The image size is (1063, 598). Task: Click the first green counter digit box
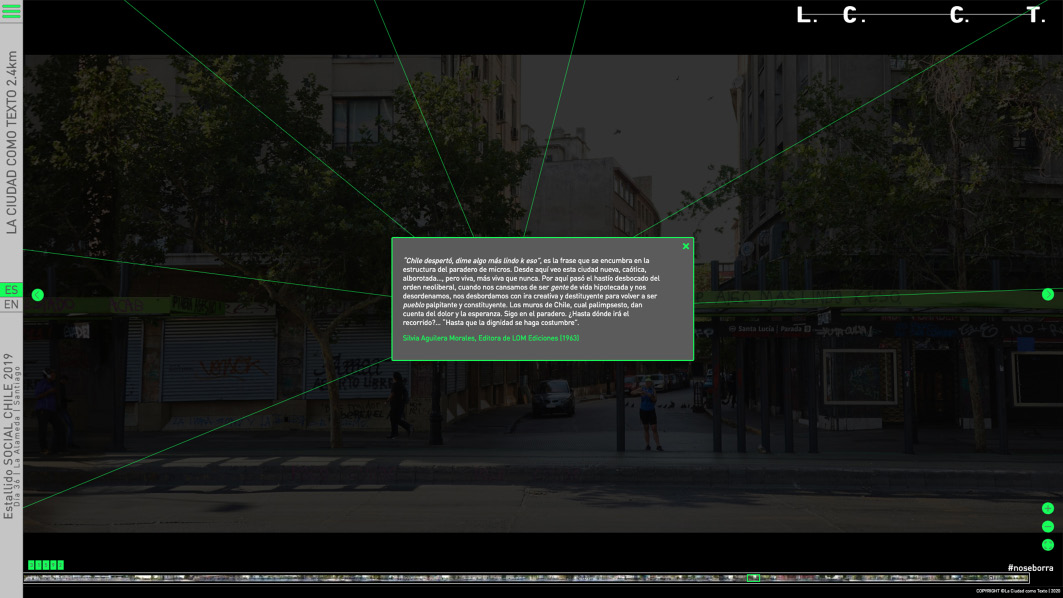click(32, 565)
